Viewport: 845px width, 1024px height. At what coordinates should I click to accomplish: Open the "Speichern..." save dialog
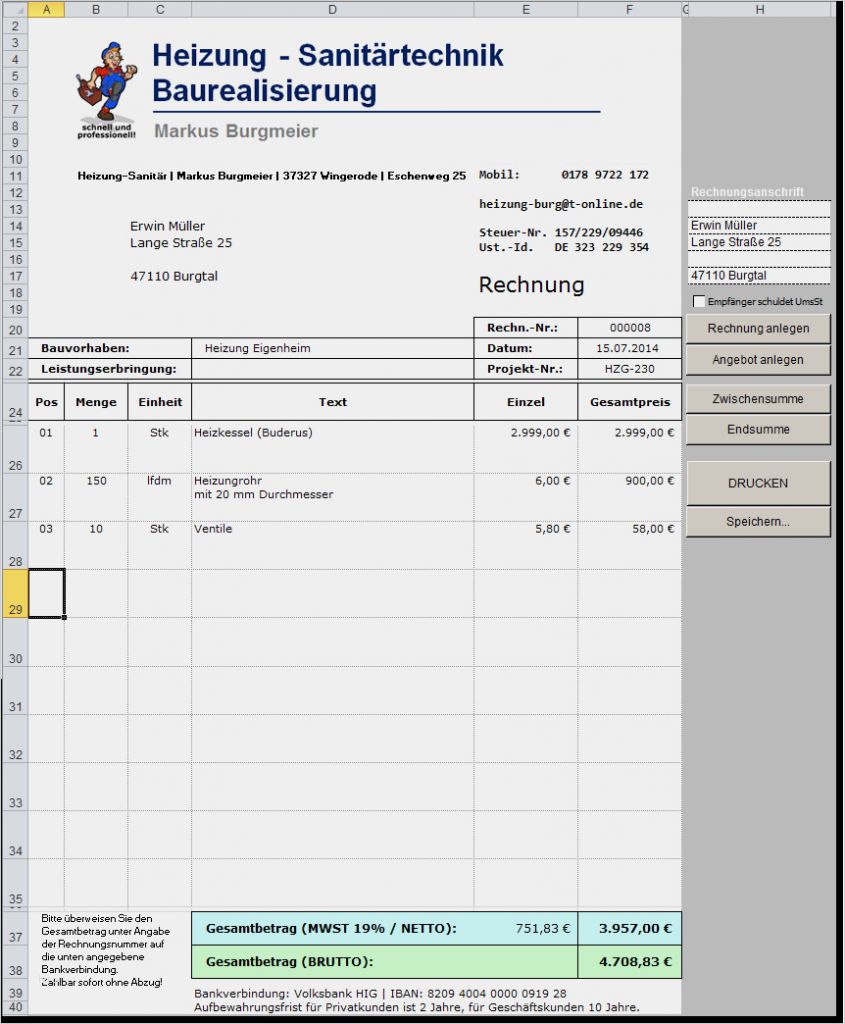coord(758,521)
